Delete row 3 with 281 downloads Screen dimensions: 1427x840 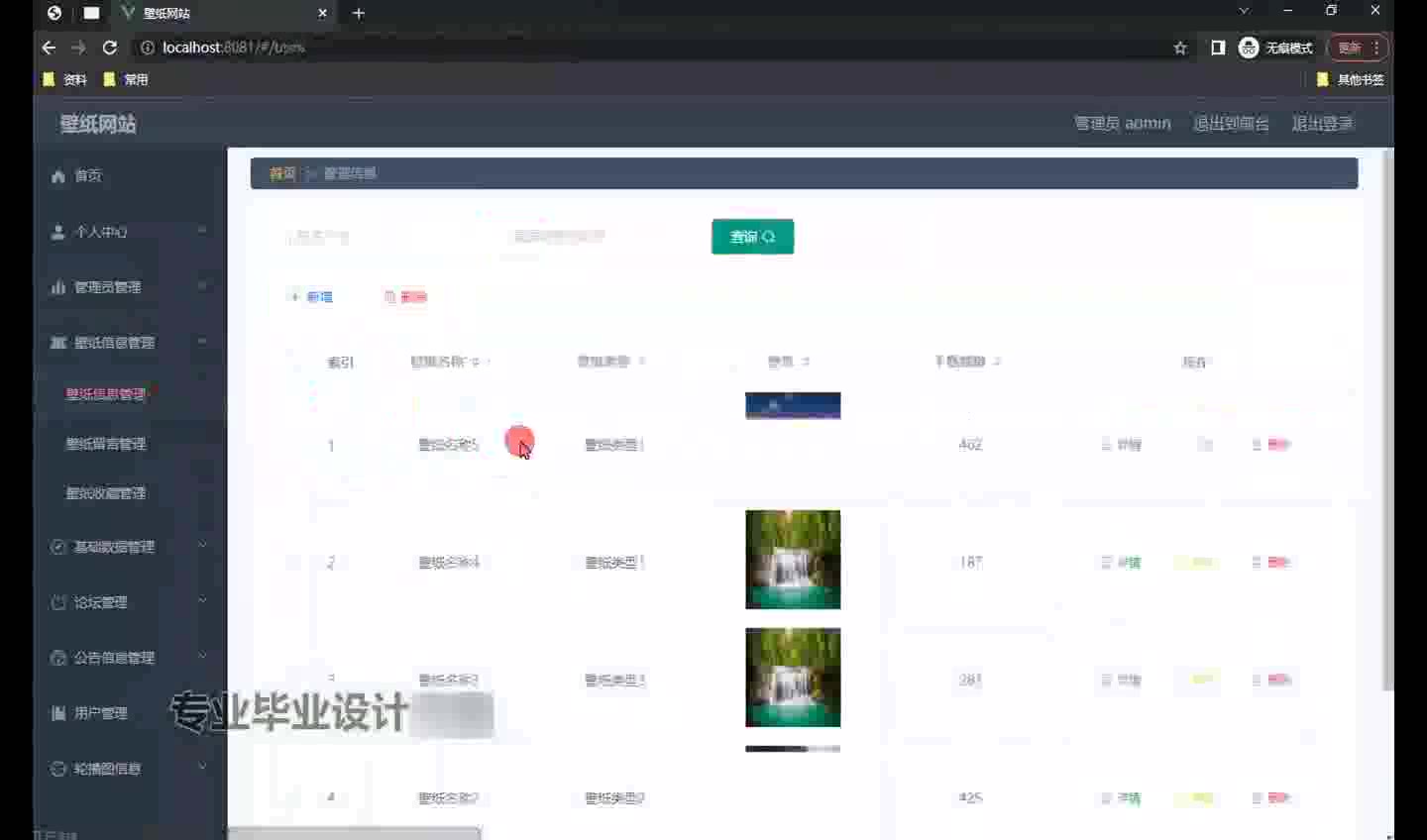[1271, 681]
